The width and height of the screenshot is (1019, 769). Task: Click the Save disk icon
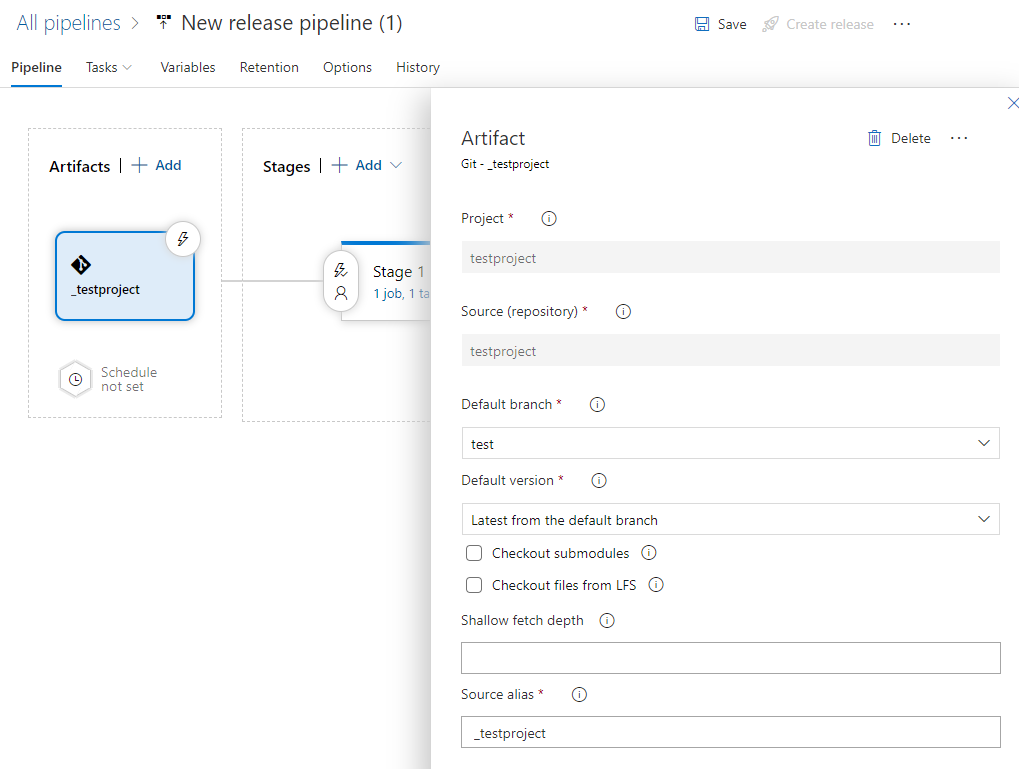[703, 24]
